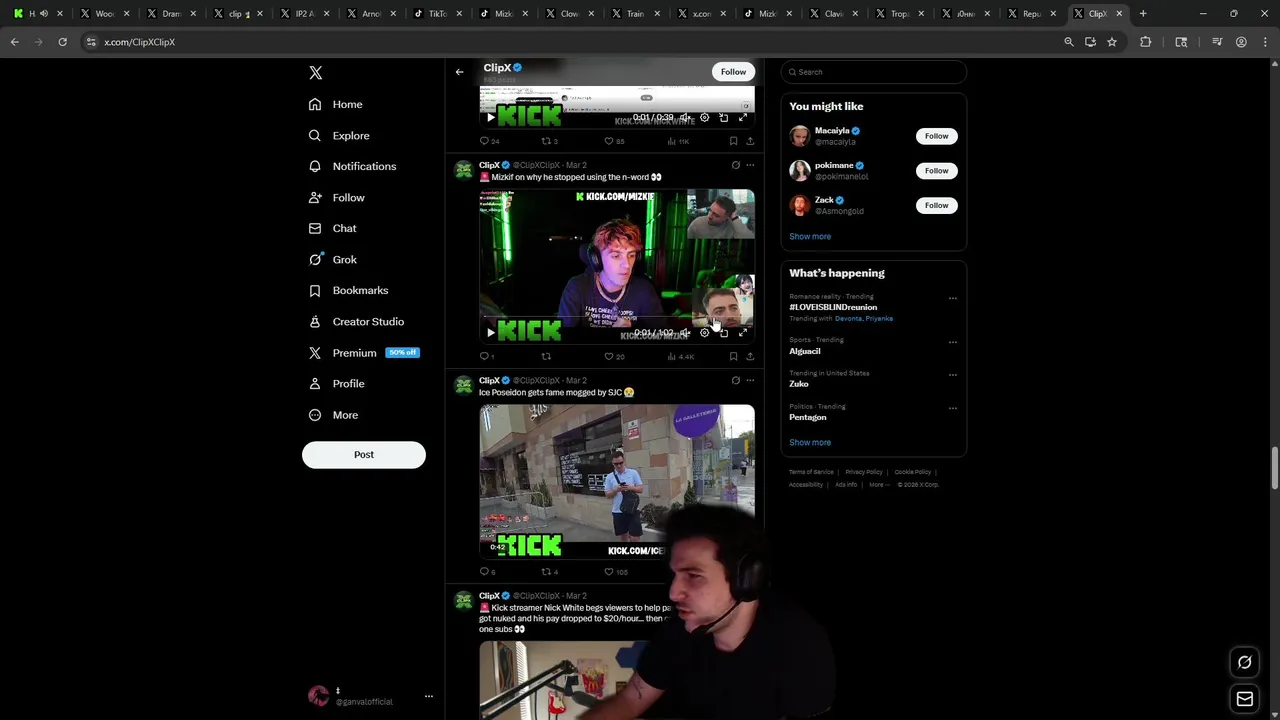Open Creator Studio in the sidebar
Viewport: 1280px width, 720px height.
(357, 321)
